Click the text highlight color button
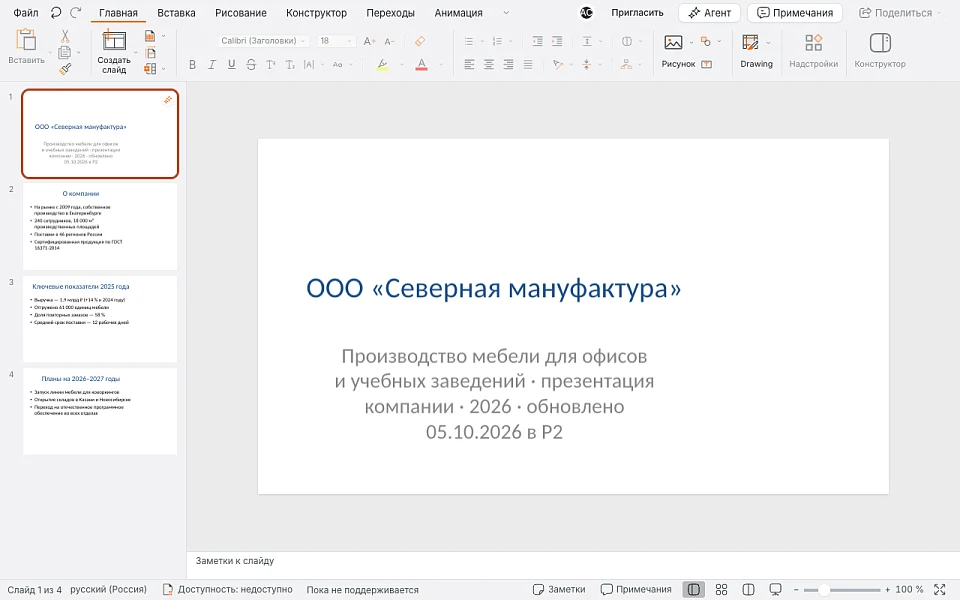This screenshot has height=600, width=960. tap(383, 64)
